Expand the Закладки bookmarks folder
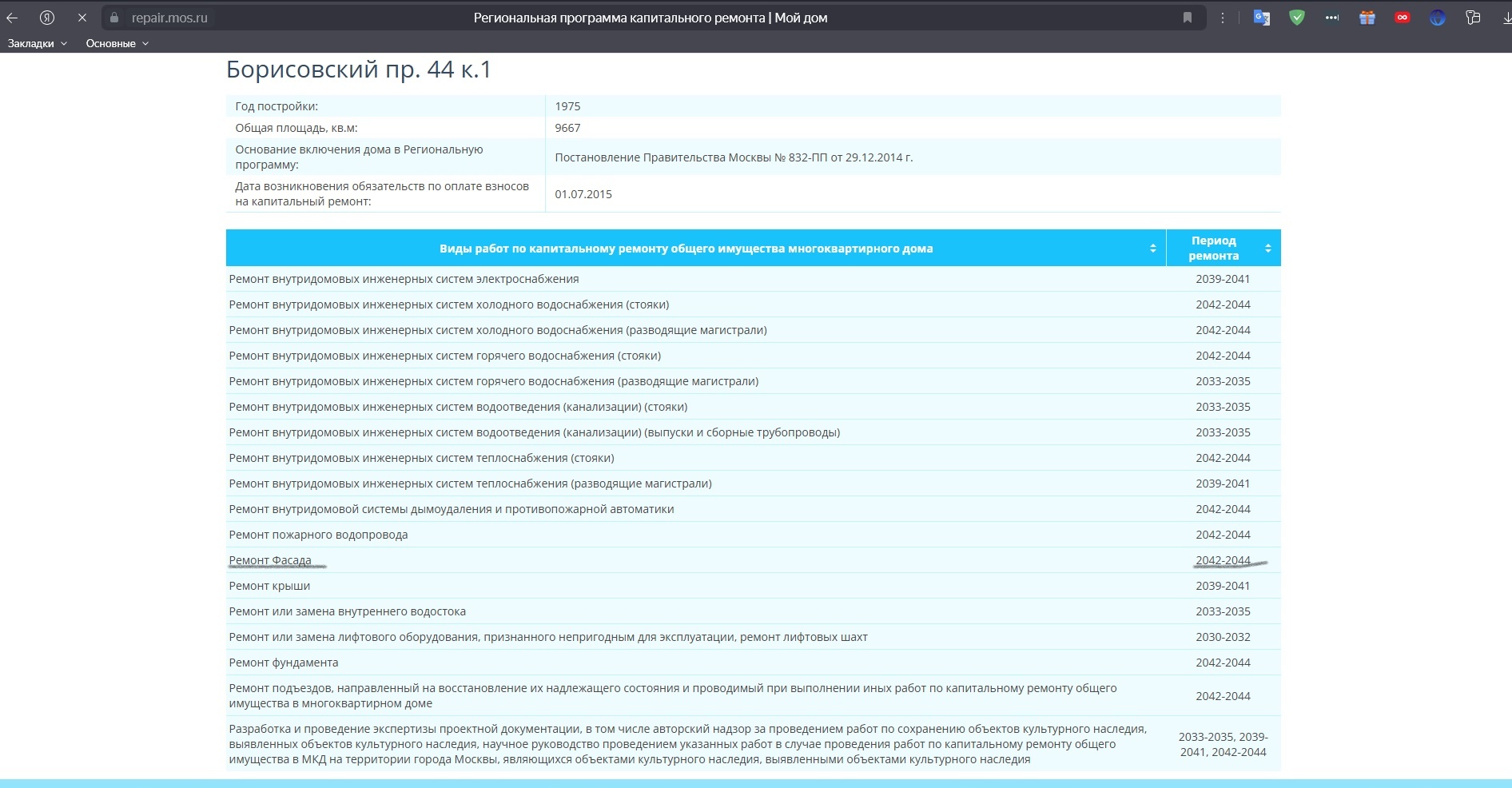 37,43
